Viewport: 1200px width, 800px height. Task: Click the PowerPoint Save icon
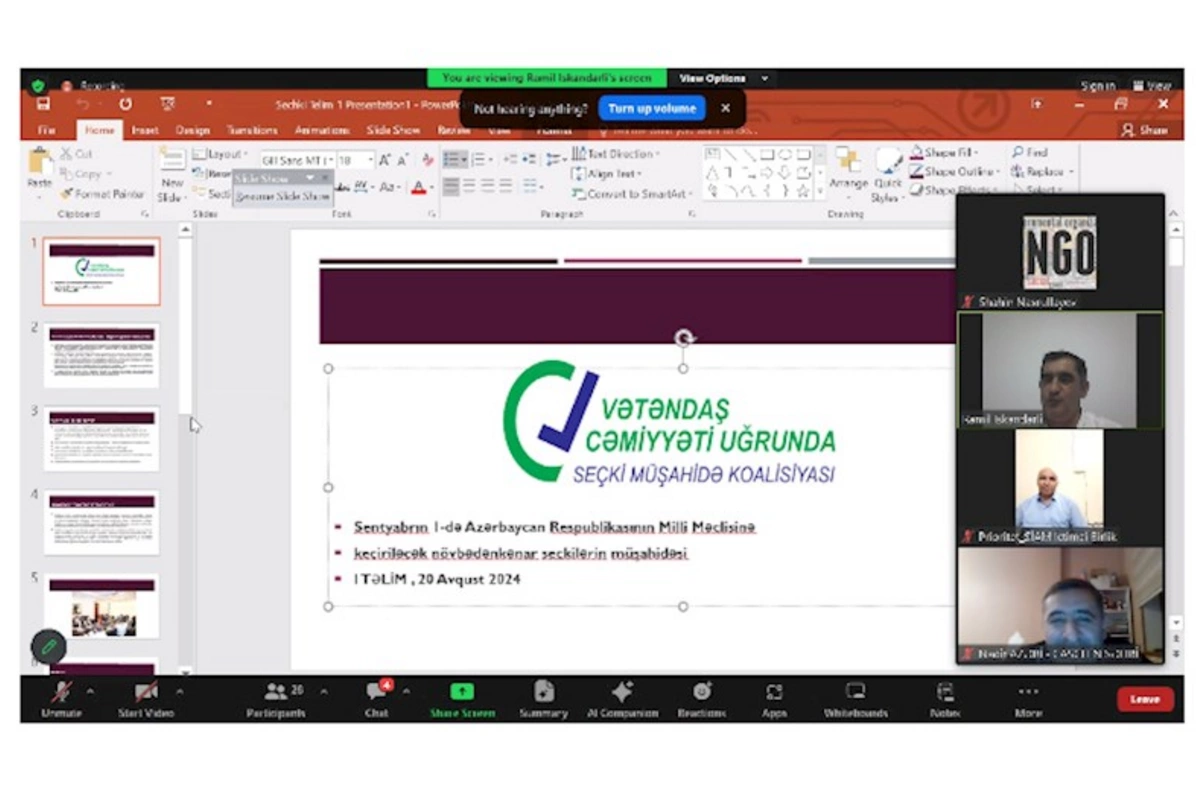43,103
